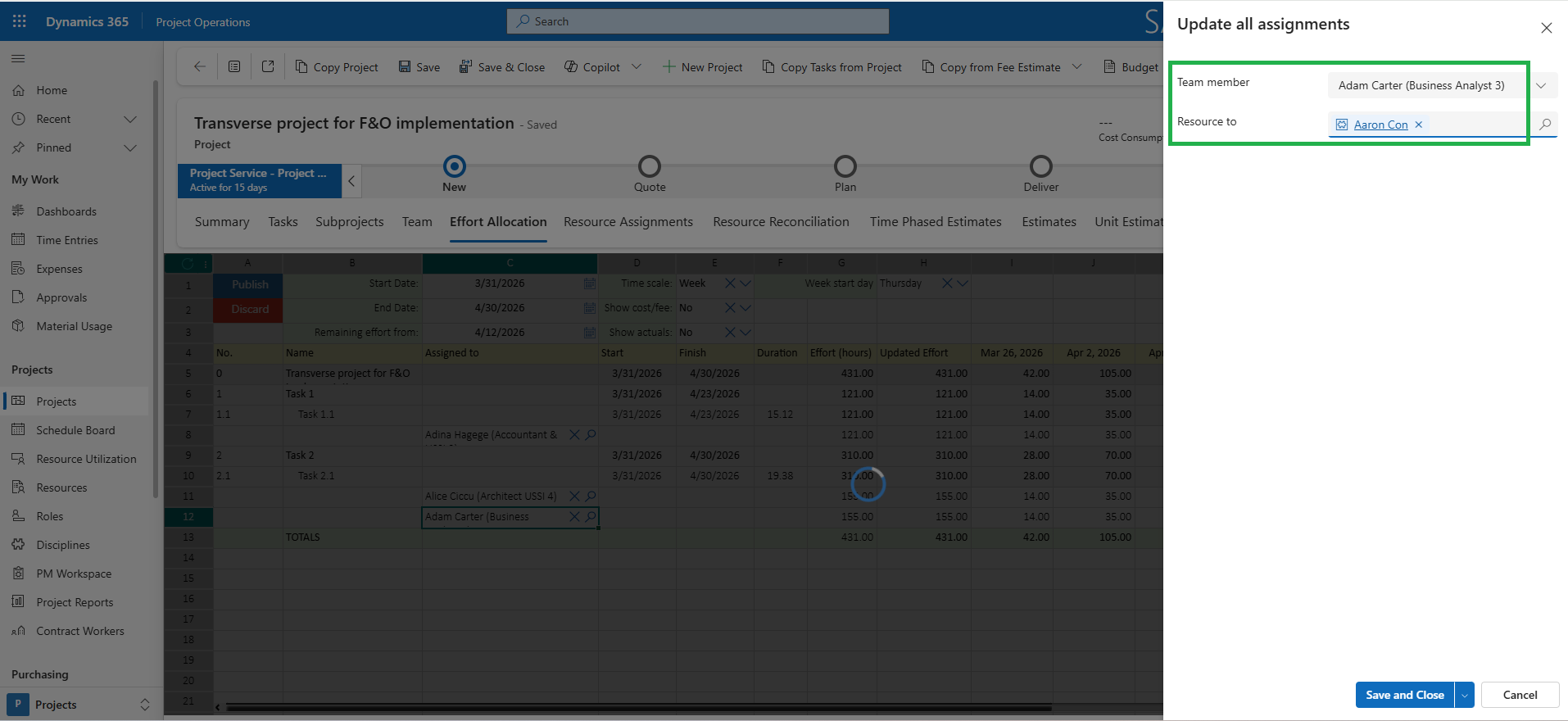Click the search icon in the Resource to field

[x=1545, y=125]
